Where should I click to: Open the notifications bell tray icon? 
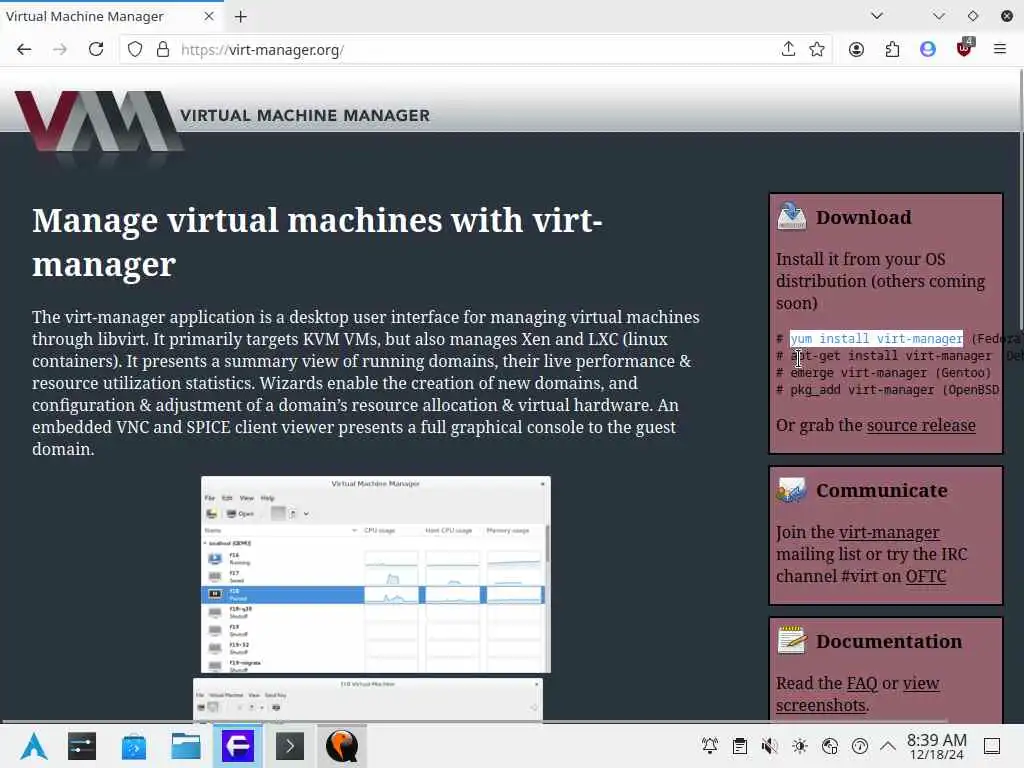pyautogui.click(x=710, y=746)
